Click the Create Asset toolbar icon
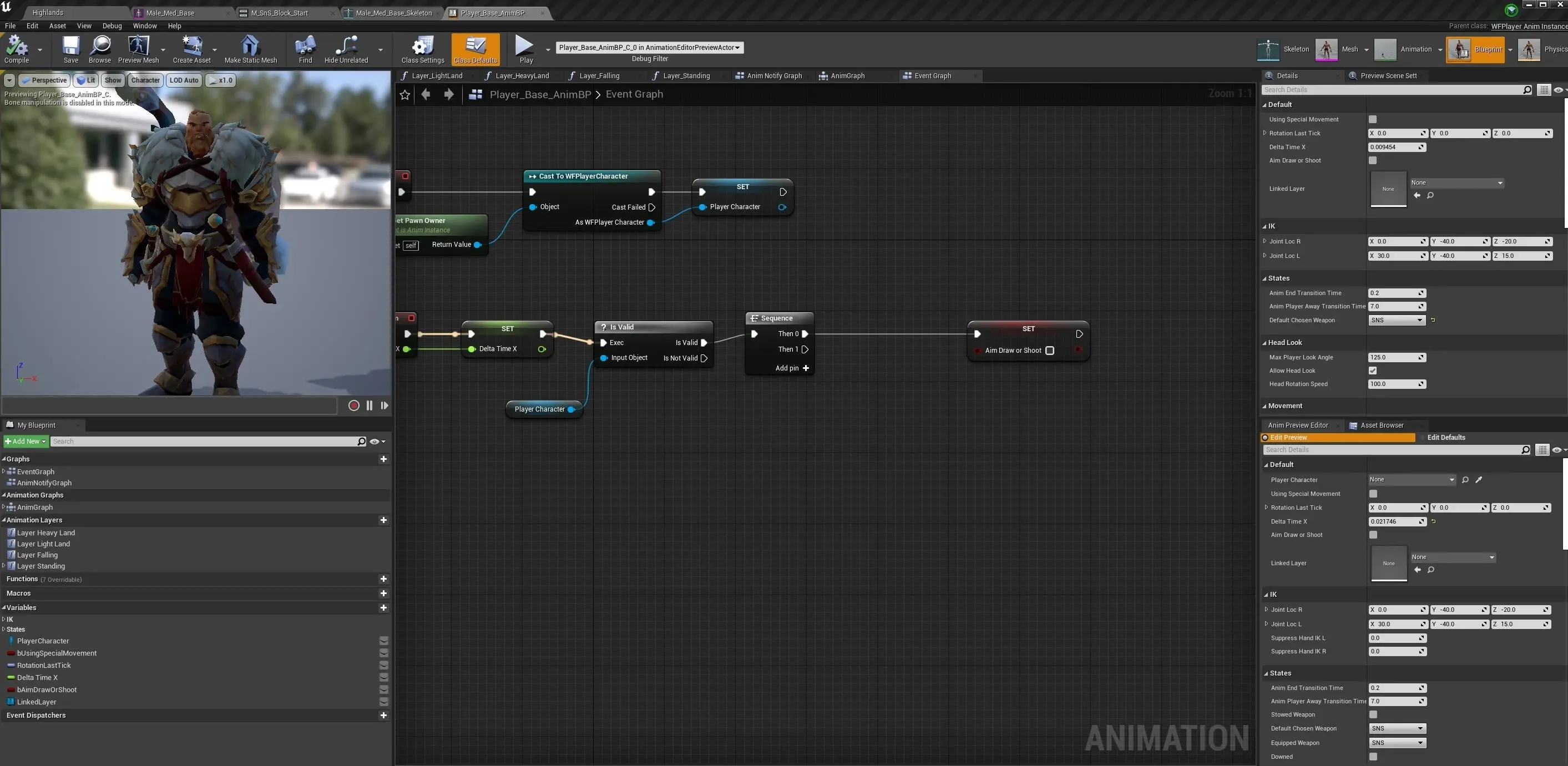This screenshot has height=766, width=1568. coord(192,49)
